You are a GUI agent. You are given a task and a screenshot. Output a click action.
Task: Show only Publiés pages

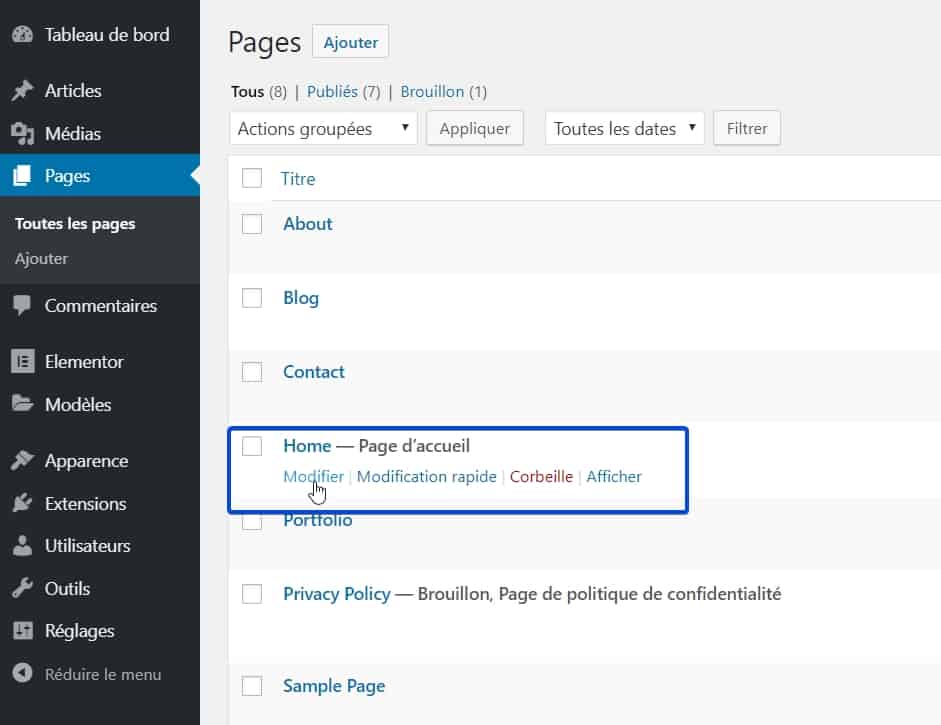coord(332,91)
